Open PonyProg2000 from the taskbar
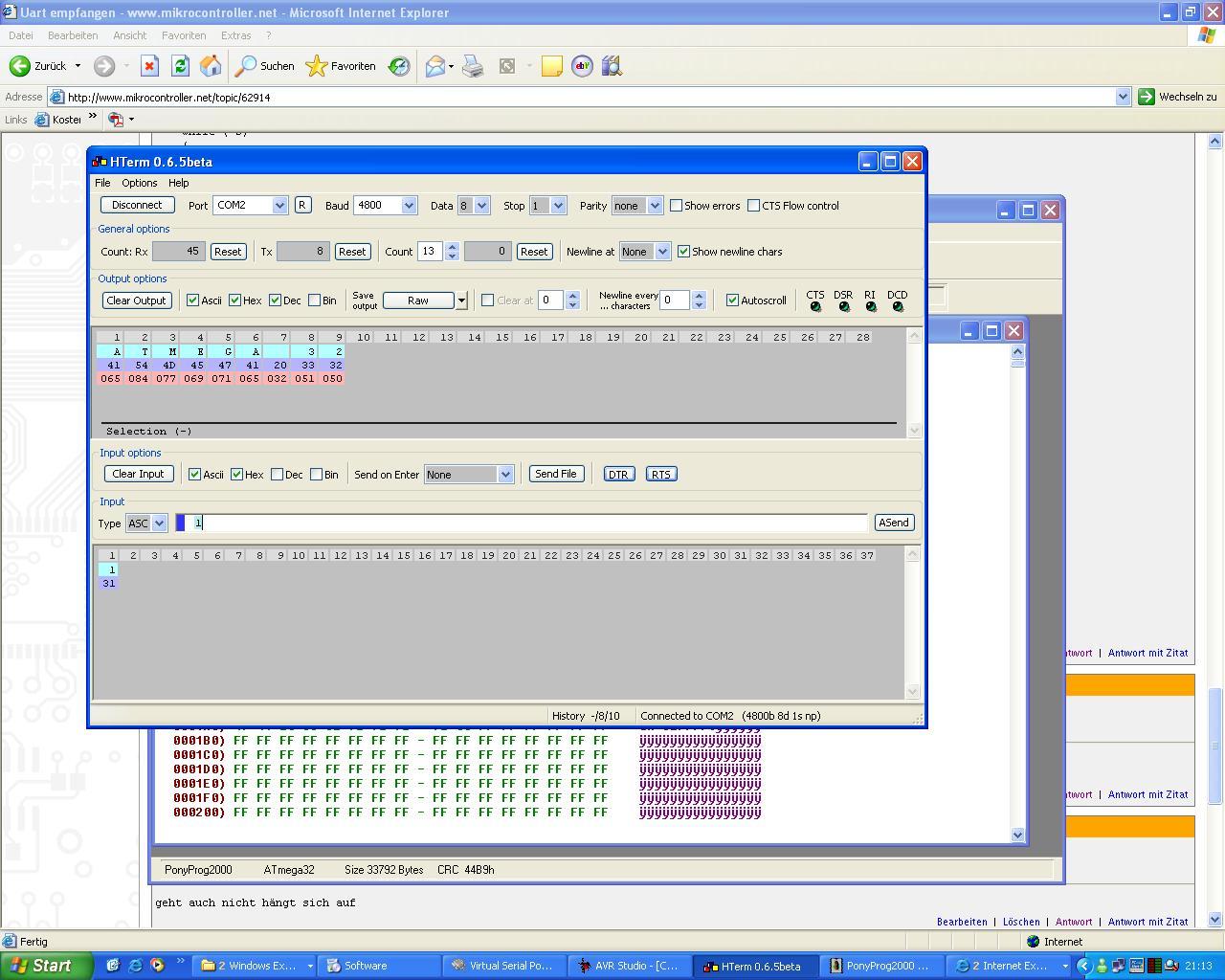Screen dimensions: 1225x980 [883, 966]
